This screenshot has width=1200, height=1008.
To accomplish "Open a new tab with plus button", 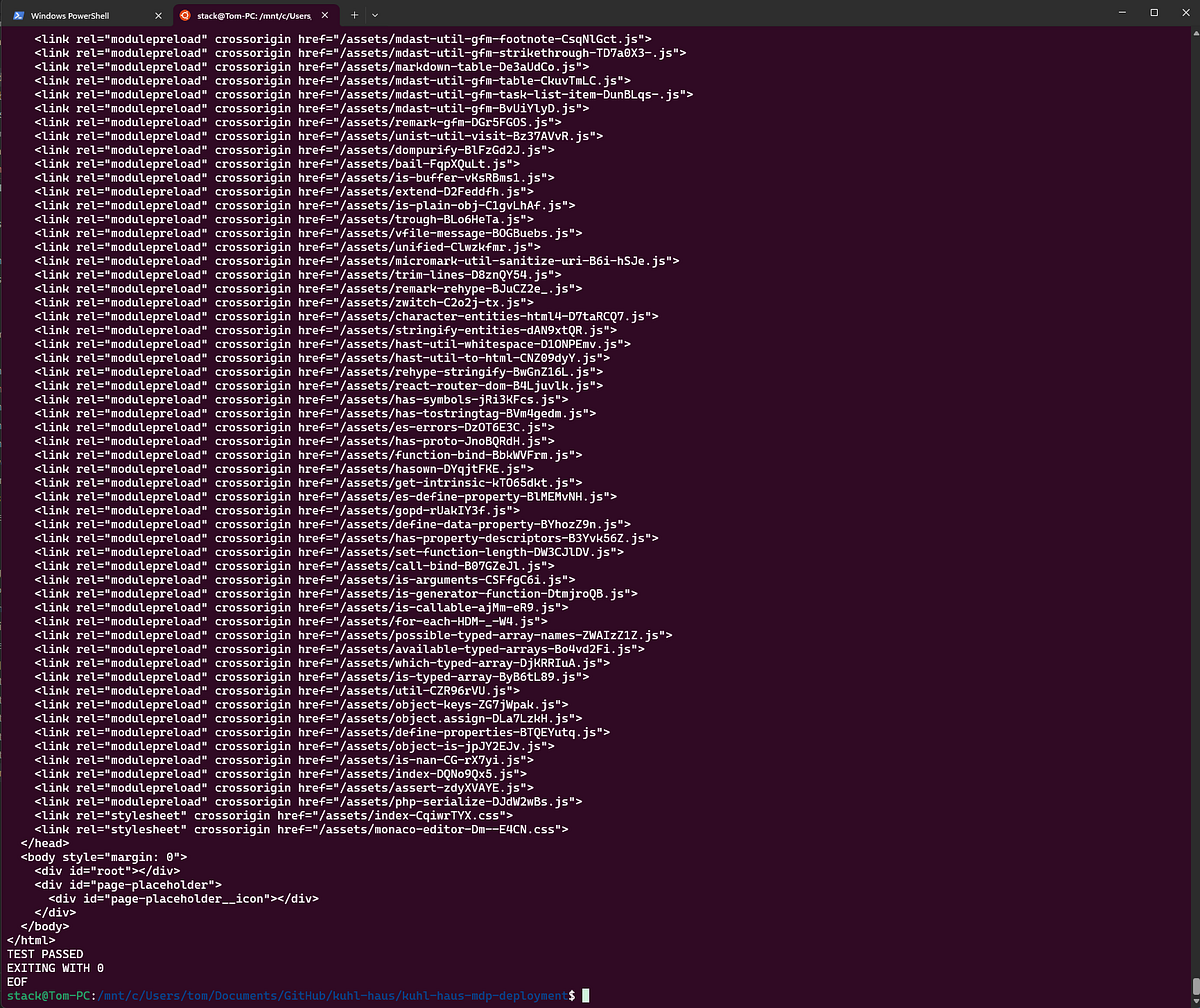I will point(354,15).
